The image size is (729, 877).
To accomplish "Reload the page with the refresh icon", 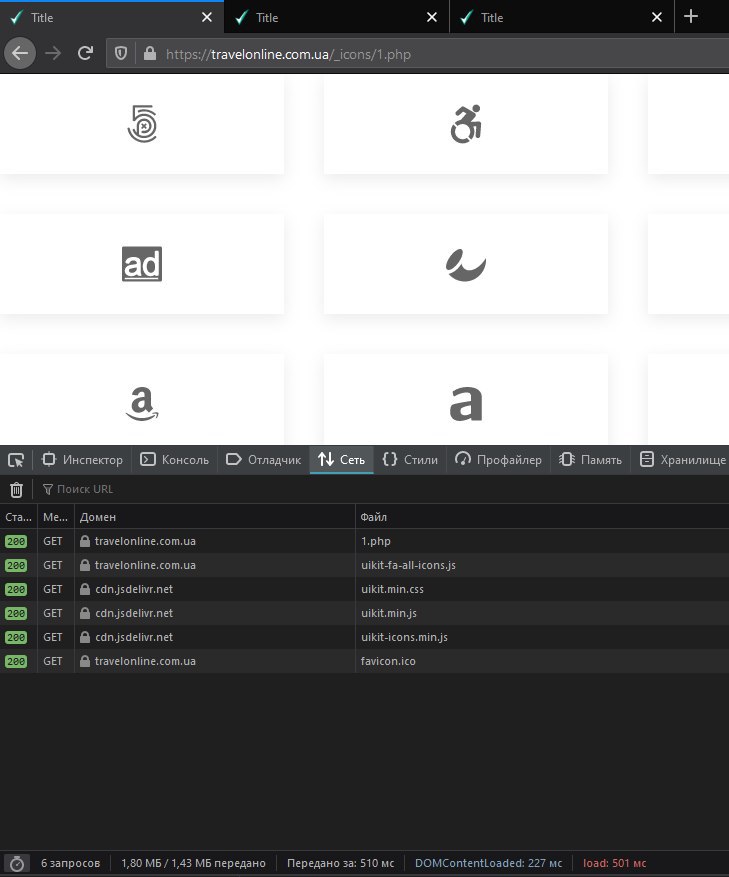I will pyautogui.click(x=86, y=54).
